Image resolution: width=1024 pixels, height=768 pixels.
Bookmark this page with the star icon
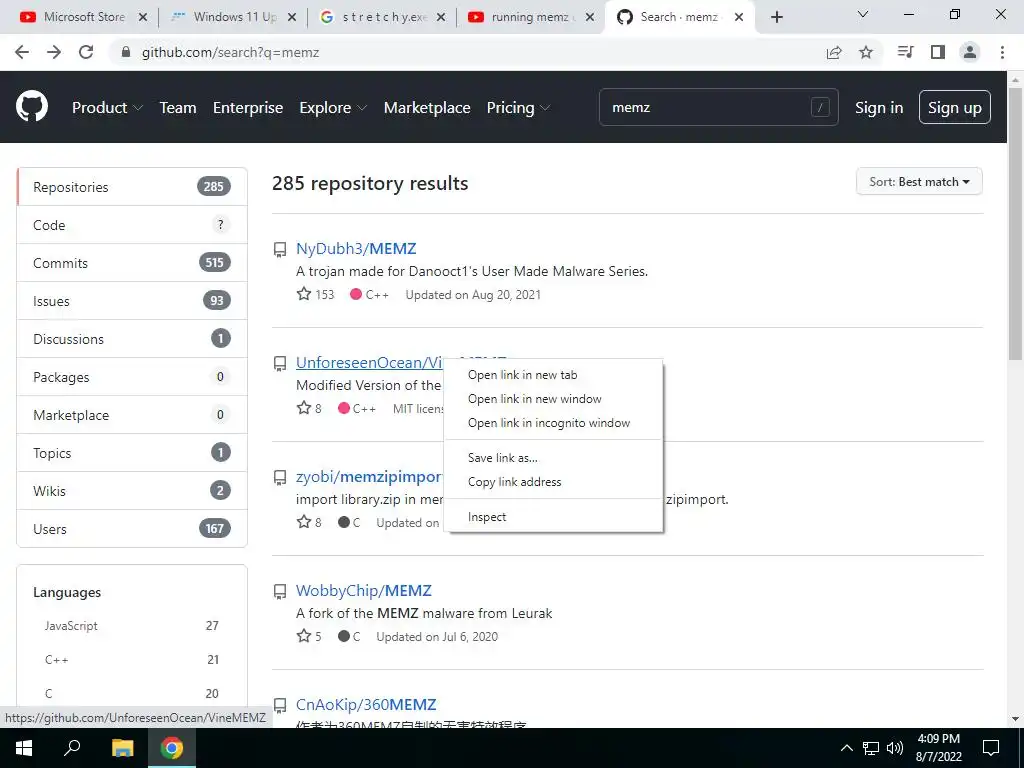click(866, 52)
